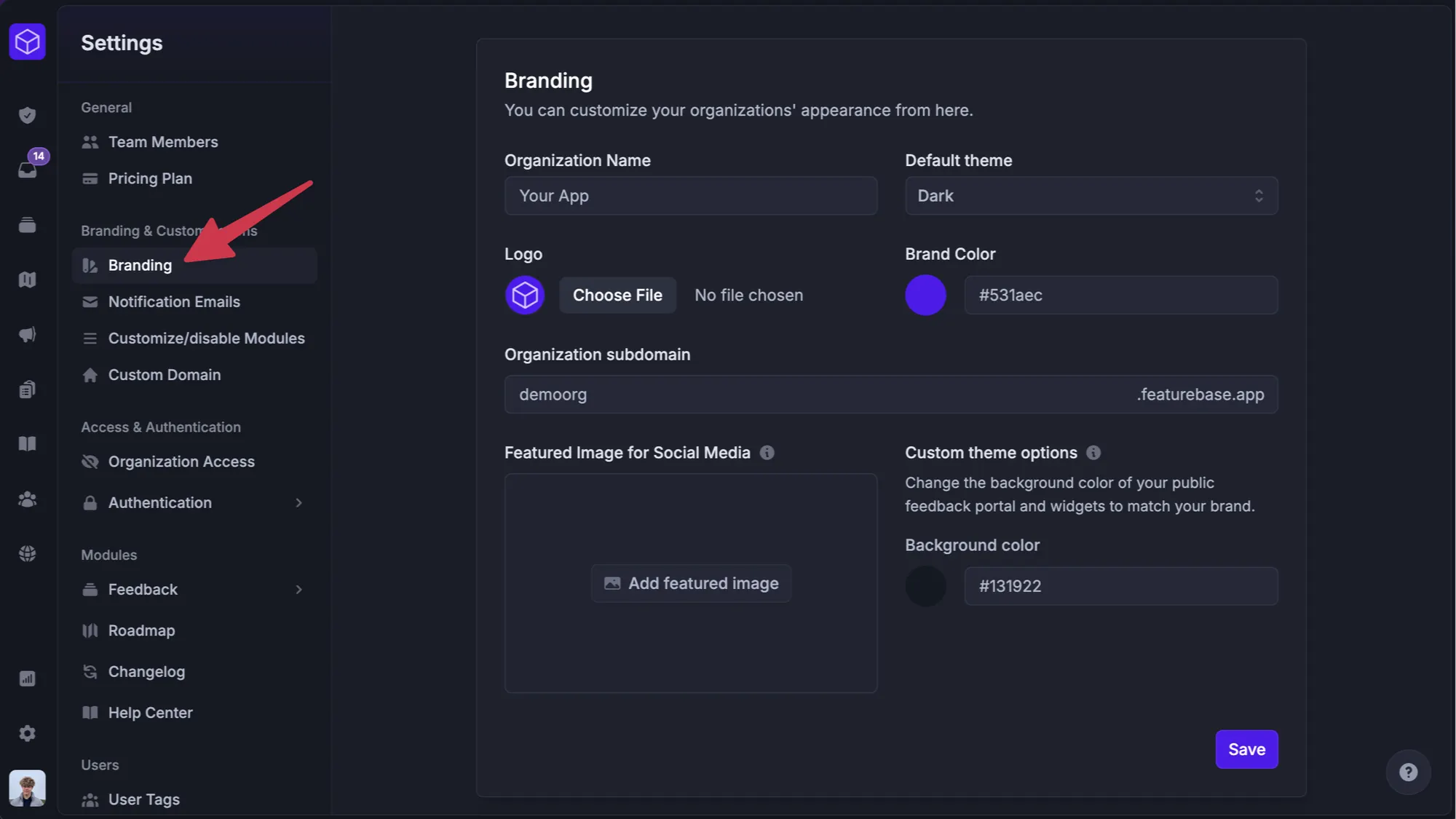Click the Organization Name input field

[691, 196]
